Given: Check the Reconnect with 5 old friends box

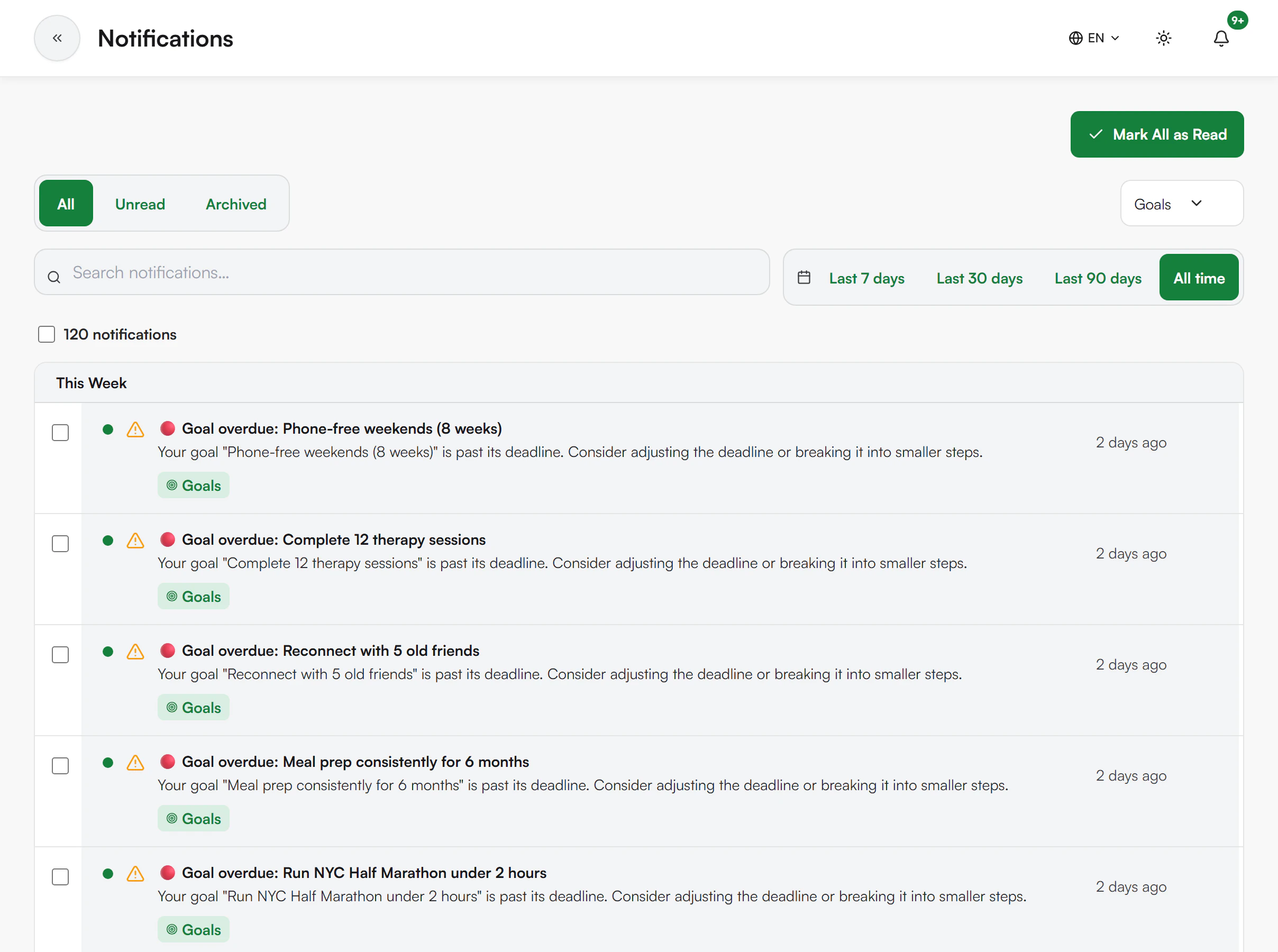Looking at the screenshot, I should [60, 655].
